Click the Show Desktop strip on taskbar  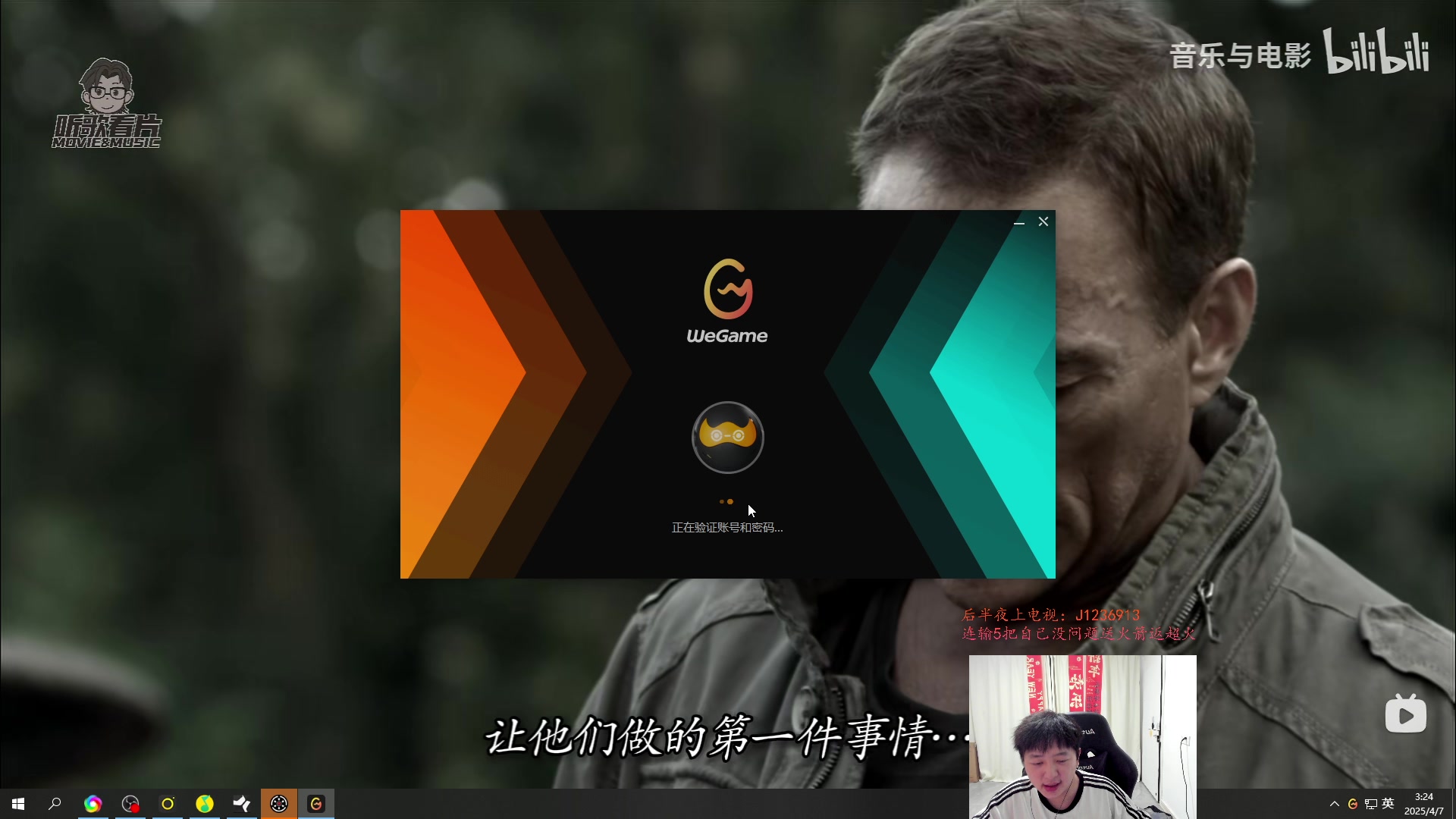click(x=1453, y=804)
